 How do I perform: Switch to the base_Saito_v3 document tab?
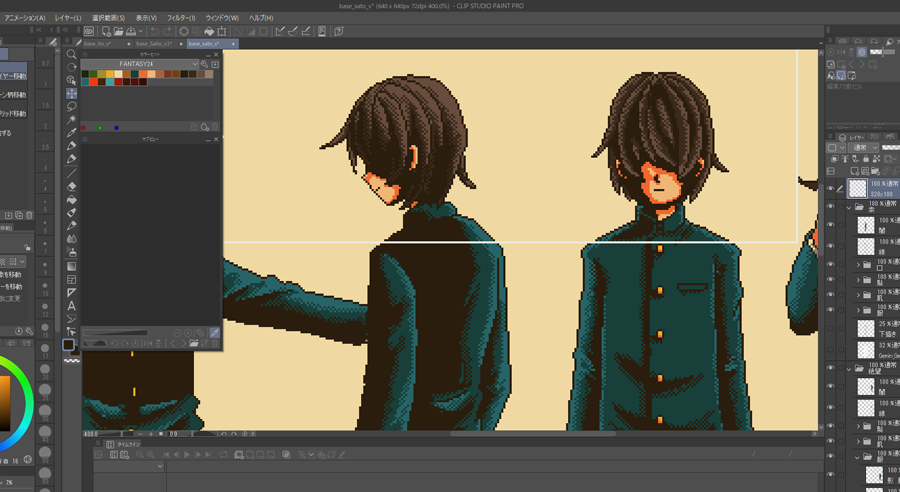click(x=154, y=44)
